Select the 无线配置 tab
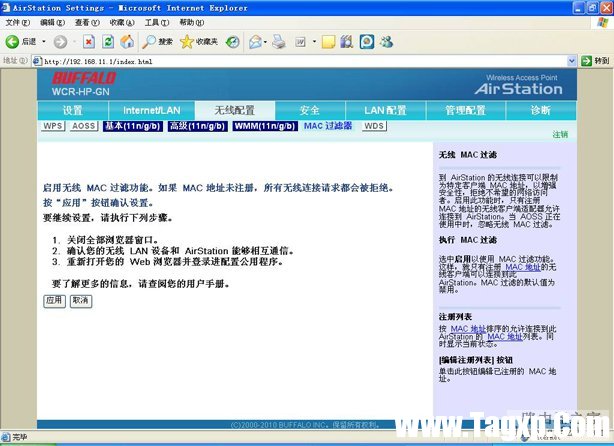 [235, 110]
